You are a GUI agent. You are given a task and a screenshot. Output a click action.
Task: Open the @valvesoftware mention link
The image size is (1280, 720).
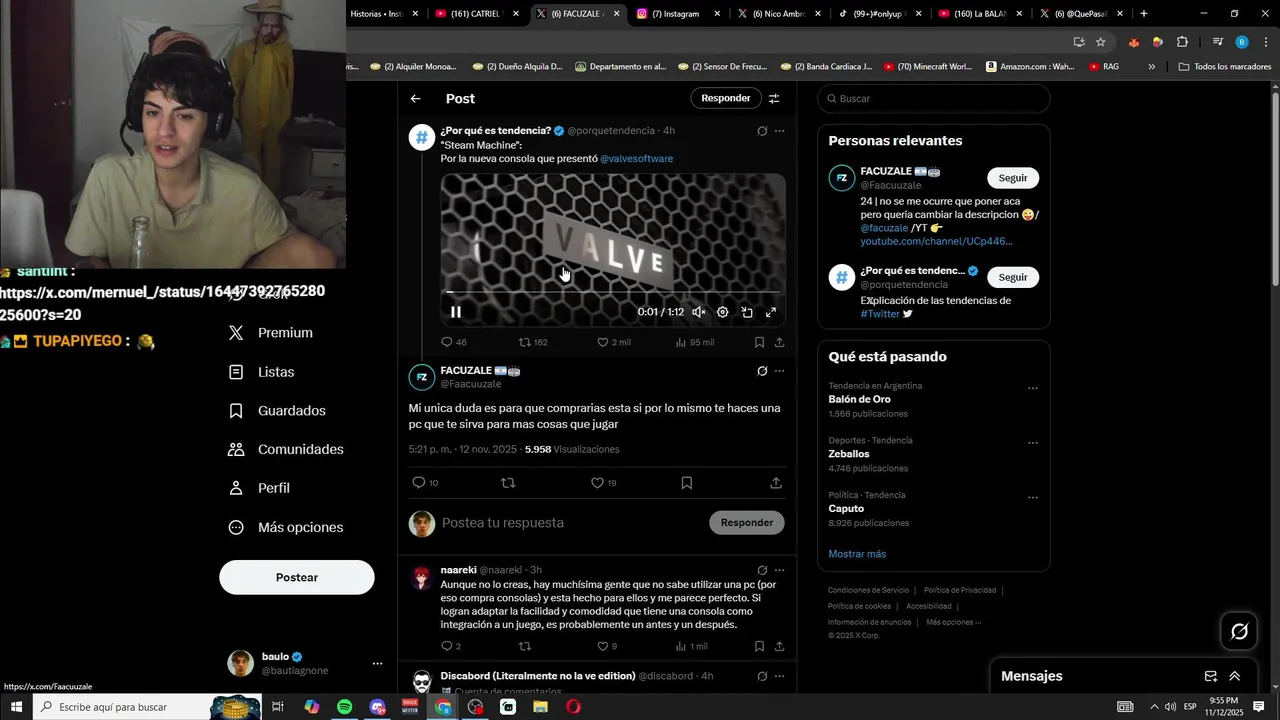pos(636,159)
